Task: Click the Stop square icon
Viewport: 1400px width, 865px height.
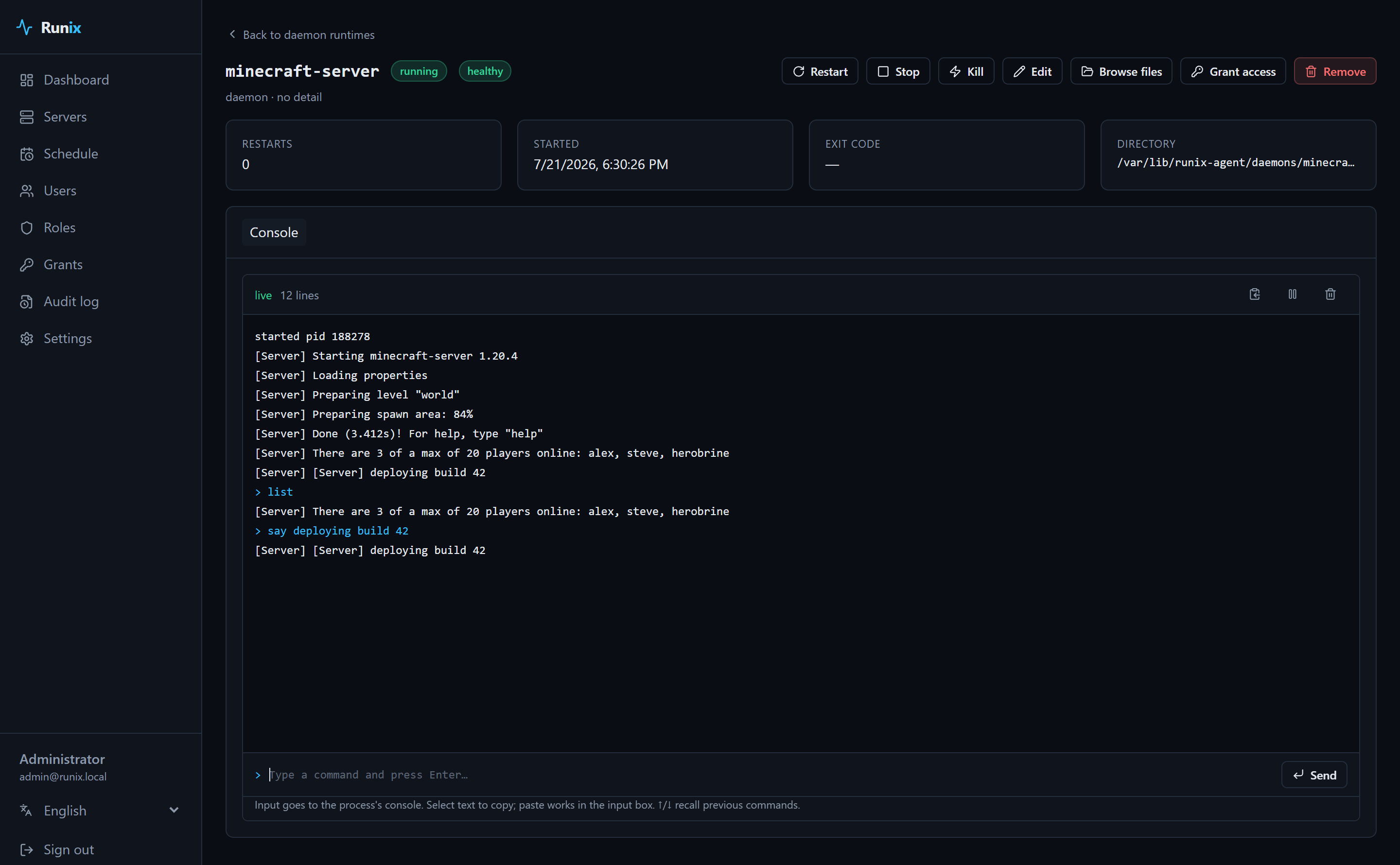Action: tap(883, 71)
